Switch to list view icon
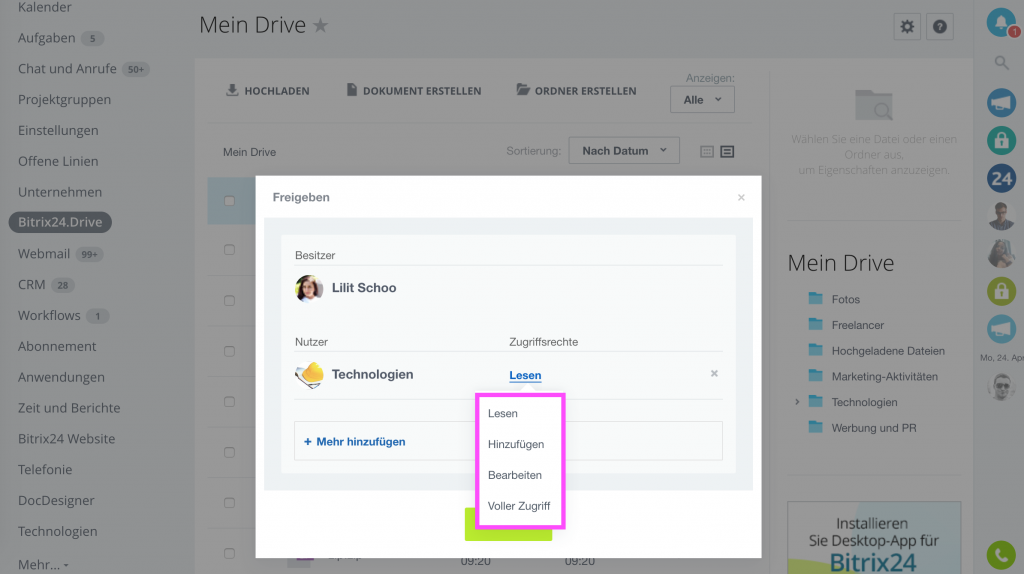 click(x=727, y=151)
